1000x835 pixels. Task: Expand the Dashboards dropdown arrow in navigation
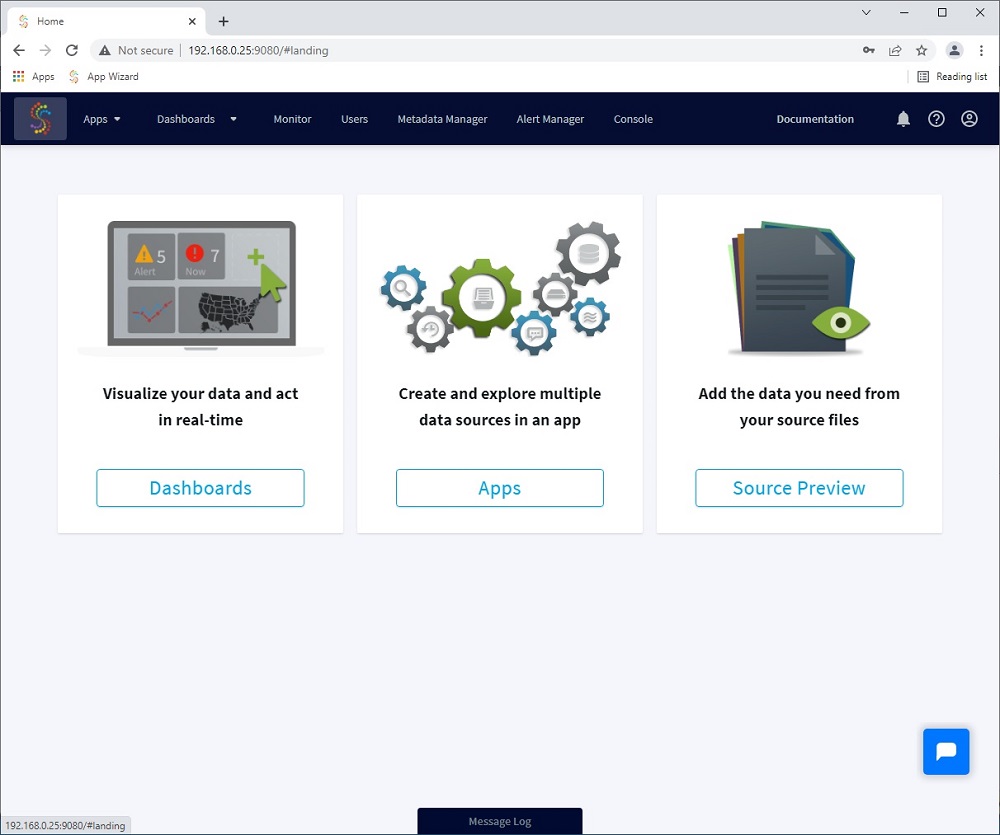pos(233,119)
